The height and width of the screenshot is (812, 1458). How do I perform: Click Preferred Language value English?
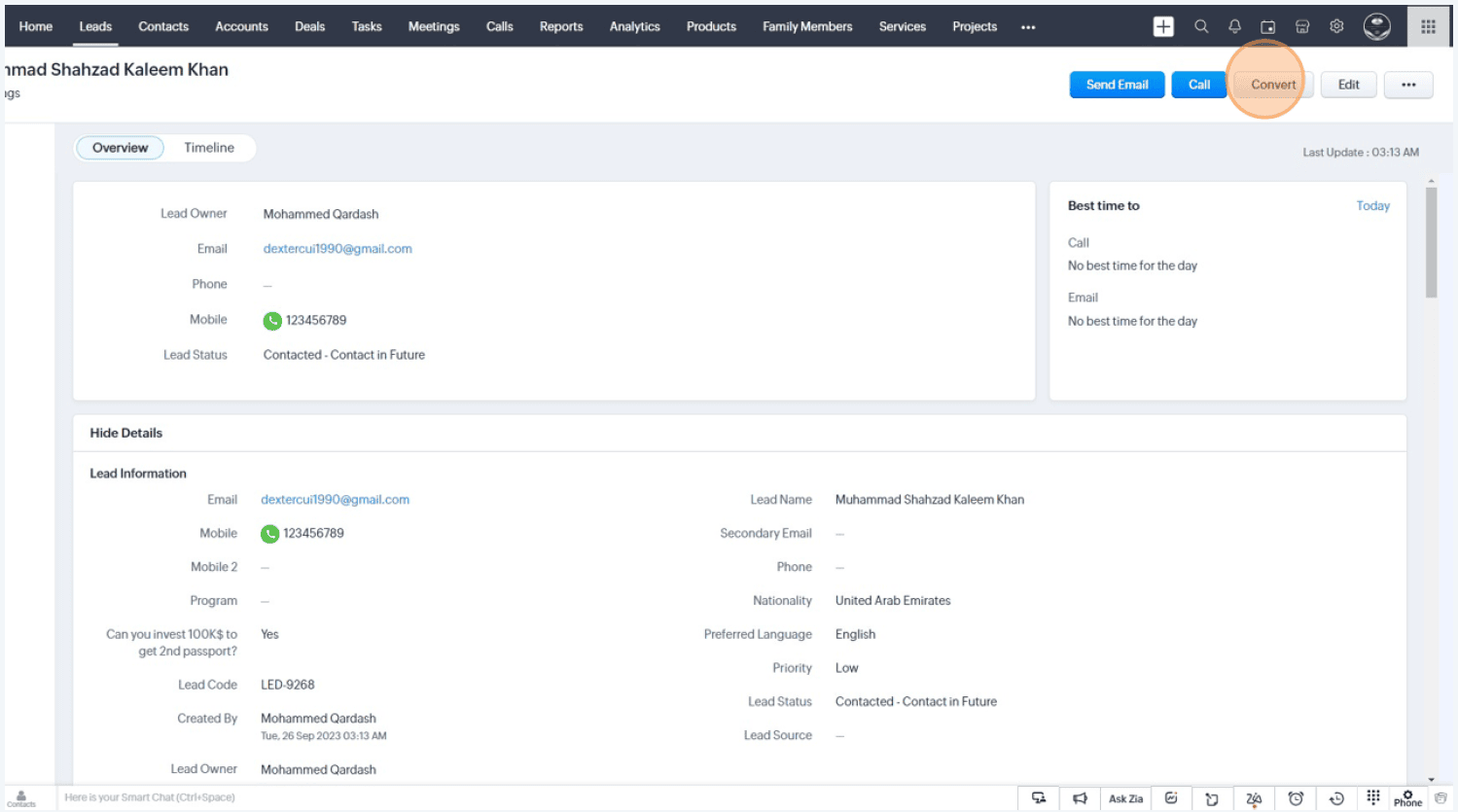tap(855, 634)
